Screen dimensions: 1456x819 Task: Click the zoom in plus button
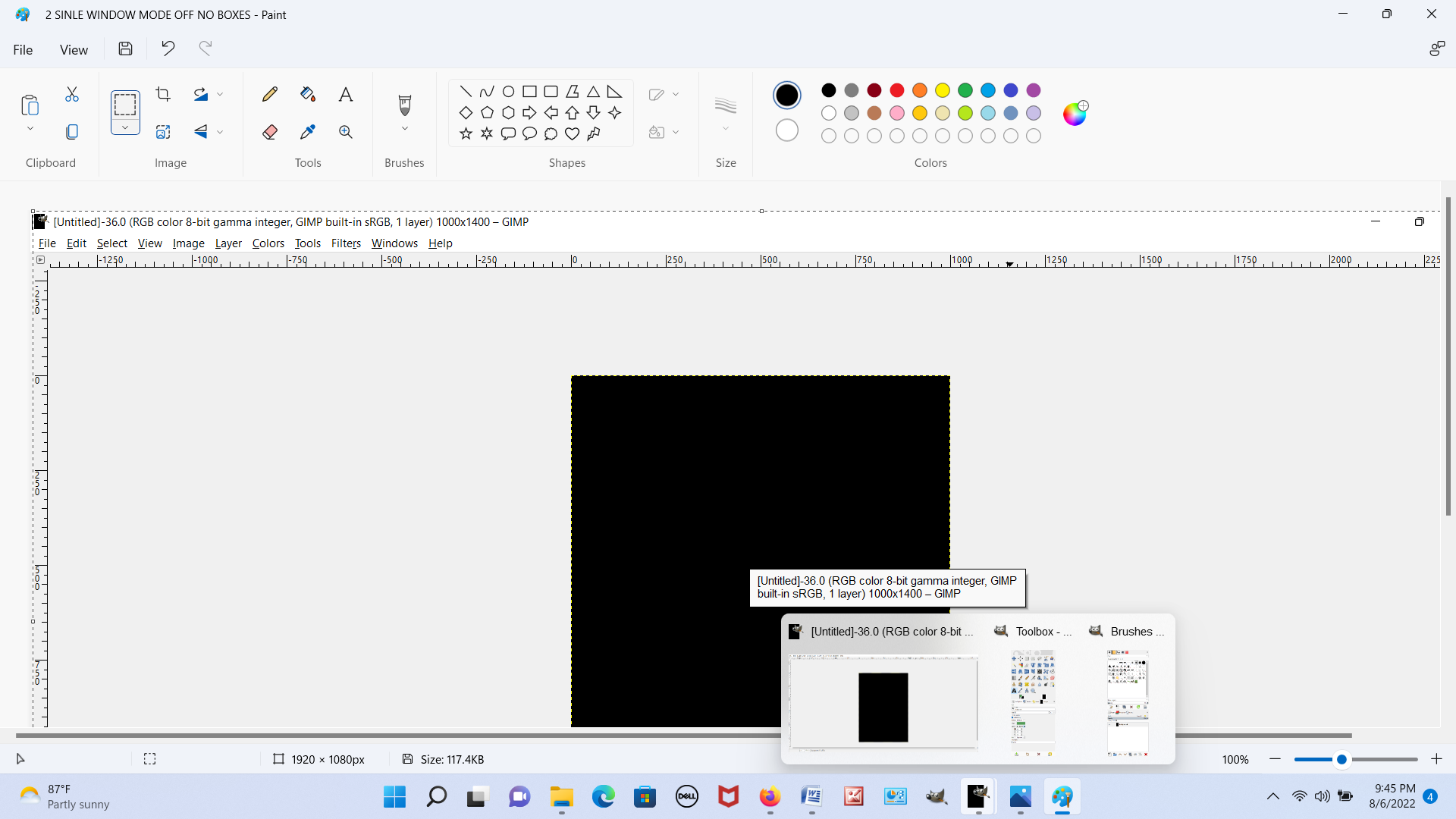(x=1436, y=759)
